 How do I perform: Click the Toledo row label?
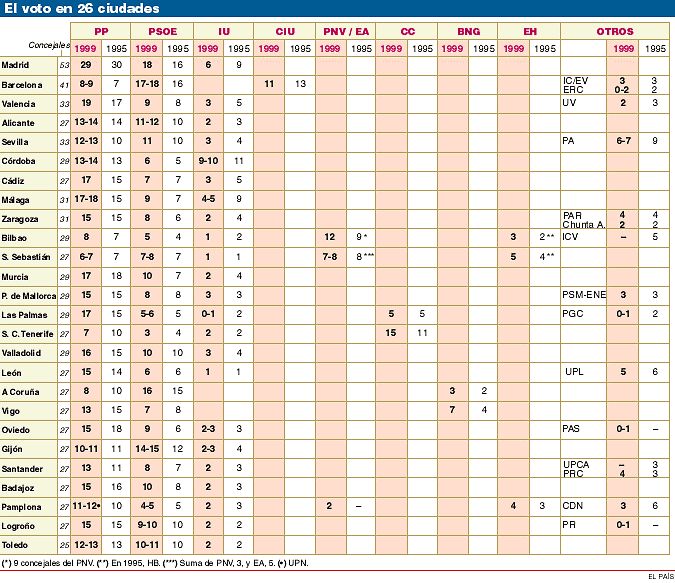click(x=14, y=545)
